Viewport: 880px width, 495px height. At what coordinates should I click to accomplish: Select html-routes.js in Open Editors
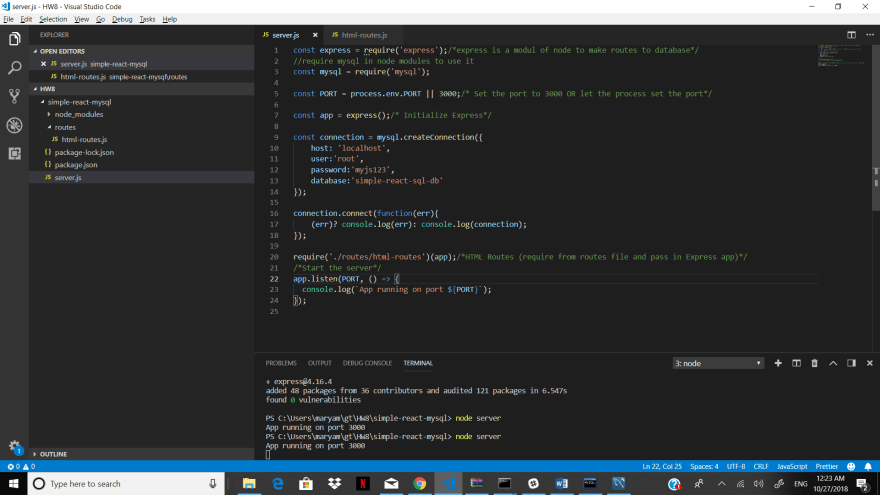coord(123,77)
